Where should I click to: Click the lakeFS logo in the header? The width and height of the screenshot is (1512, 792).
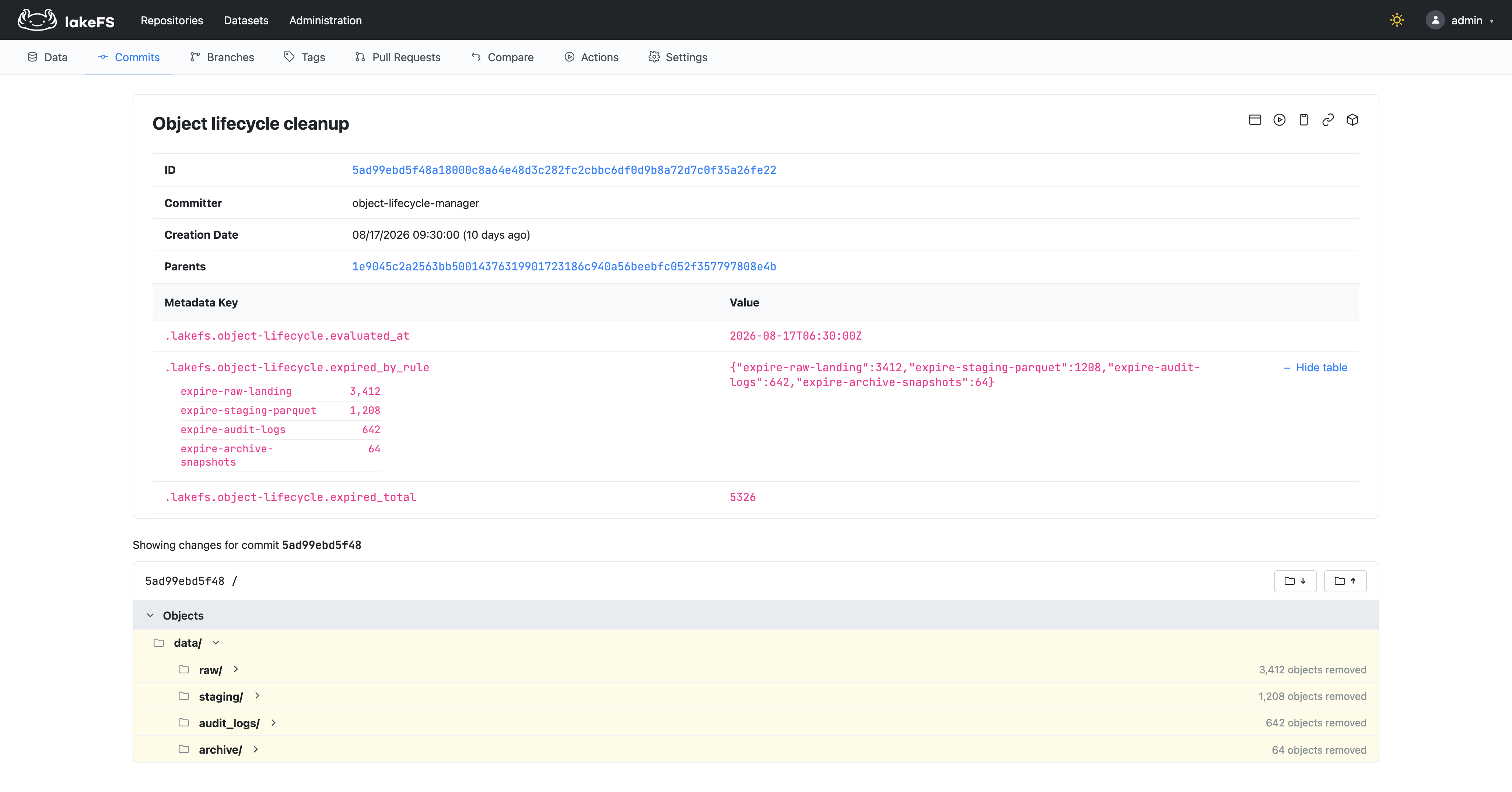[66, 20]
